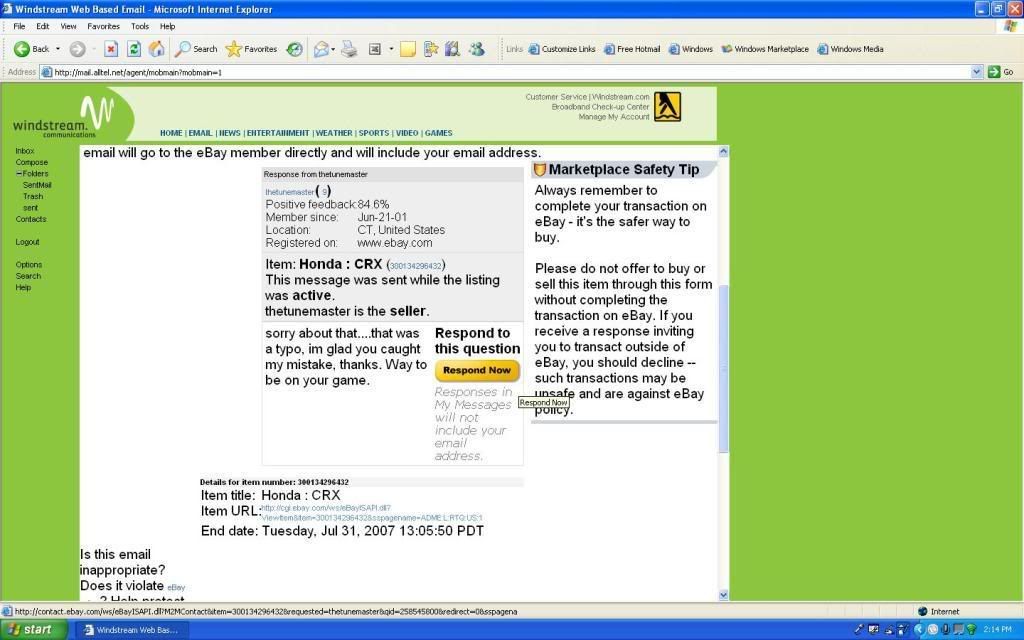Screen dimensions: 1024x640
Task: Click the scroll down arrow of email pane
Action: (724, 595)
